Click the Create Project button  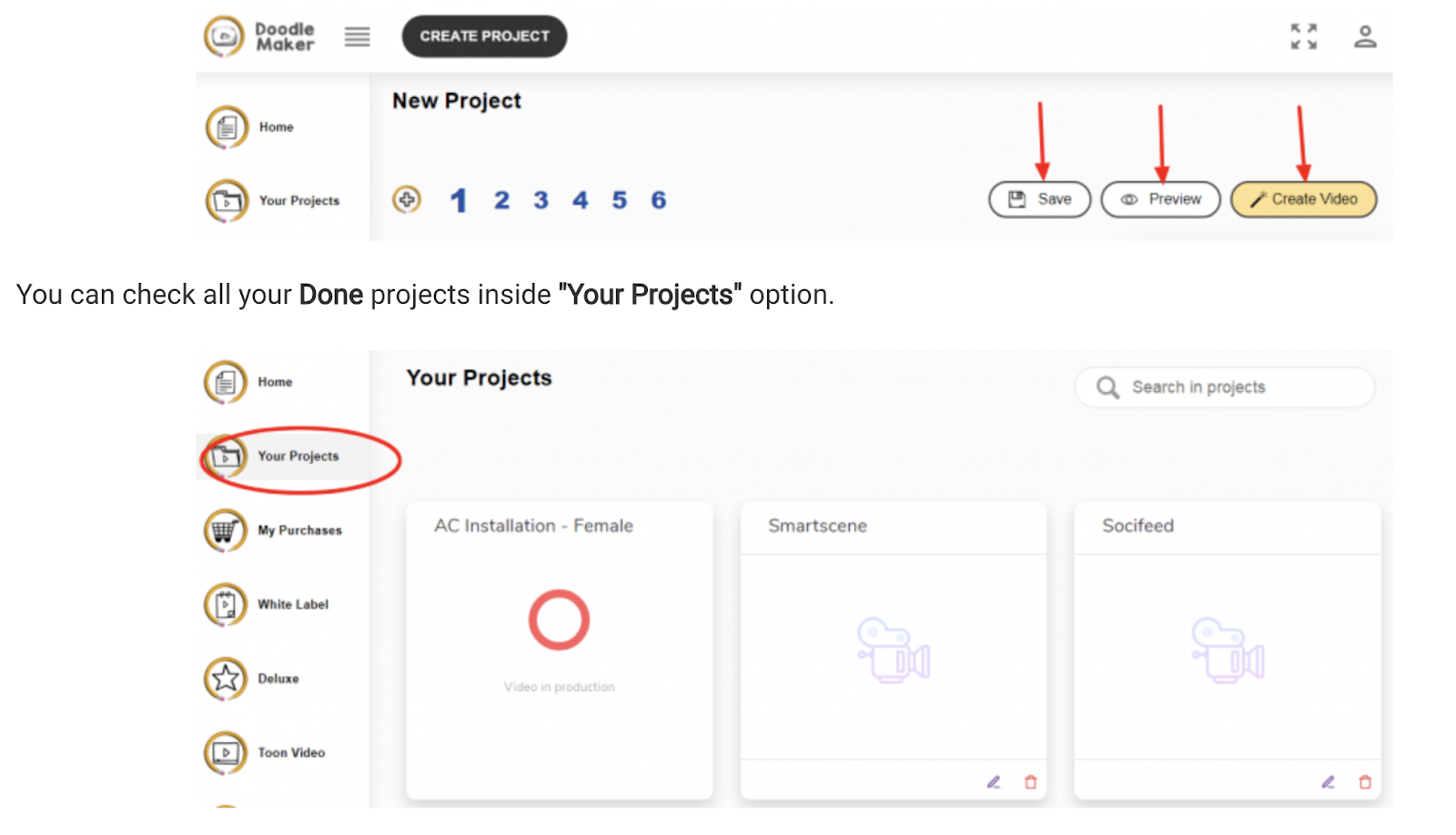tap(484, 36)
